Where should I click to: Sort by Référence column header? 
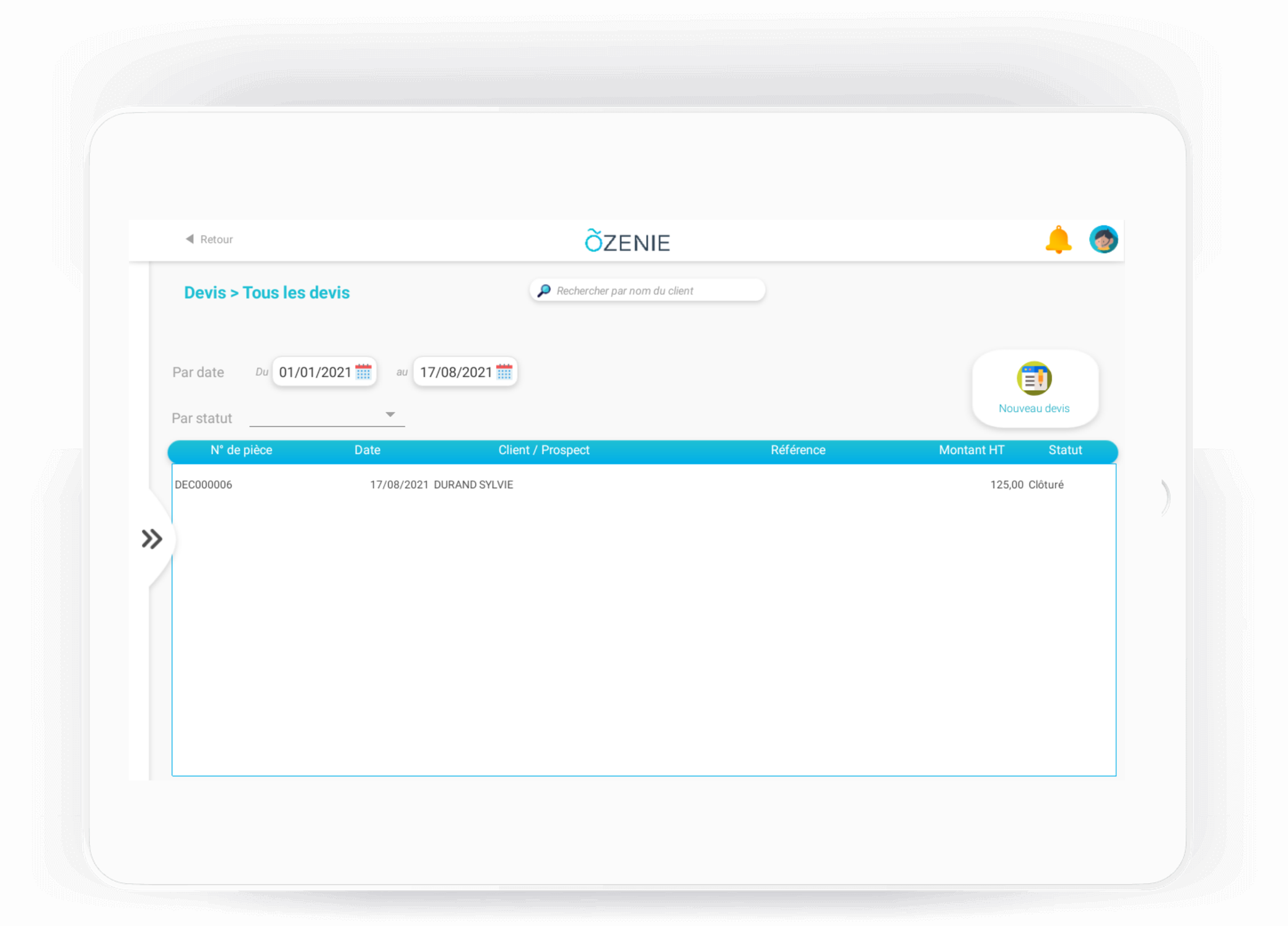[x=798, y=450]
